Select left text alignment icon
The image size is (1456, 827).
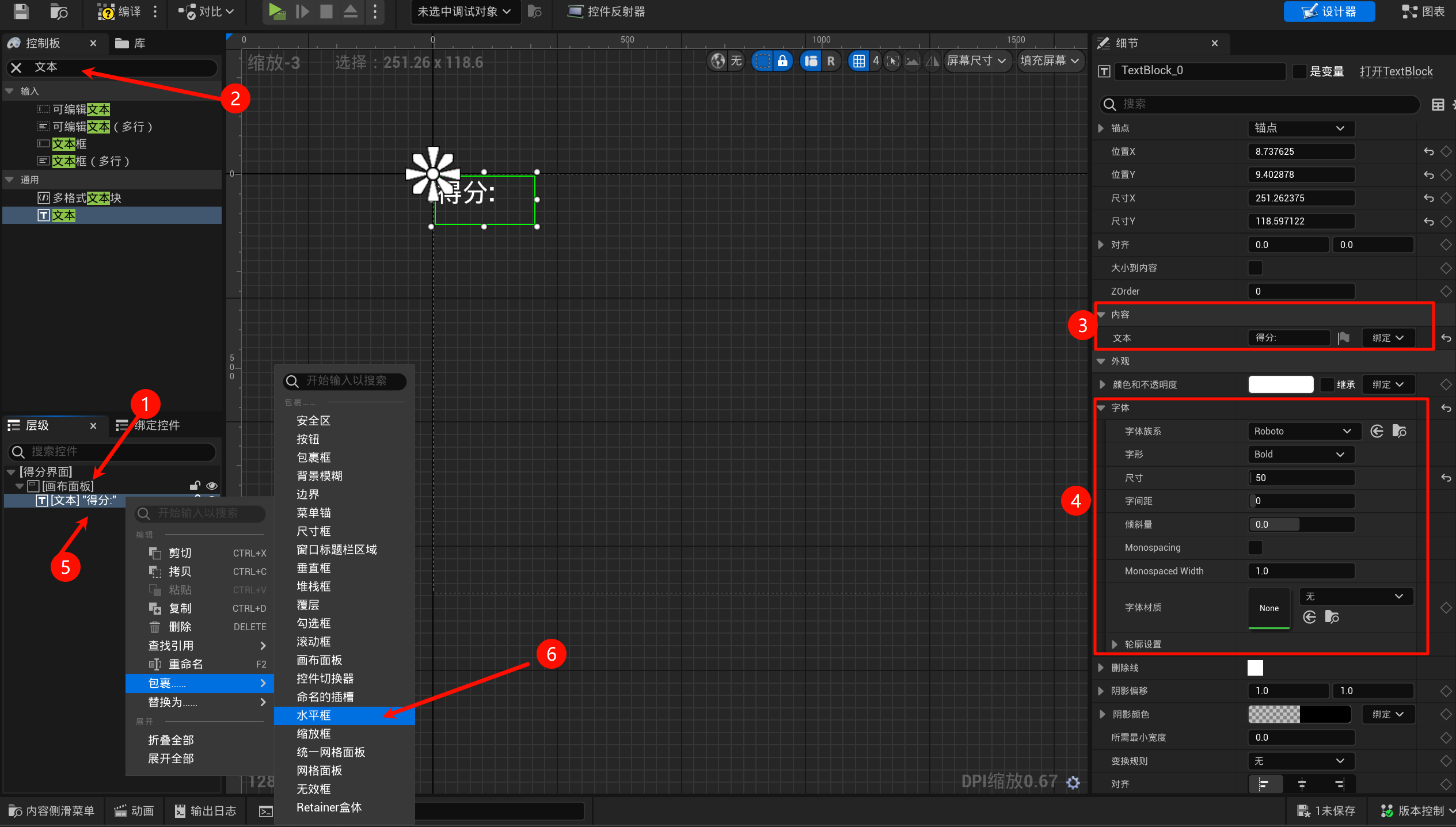[1264, 784]
